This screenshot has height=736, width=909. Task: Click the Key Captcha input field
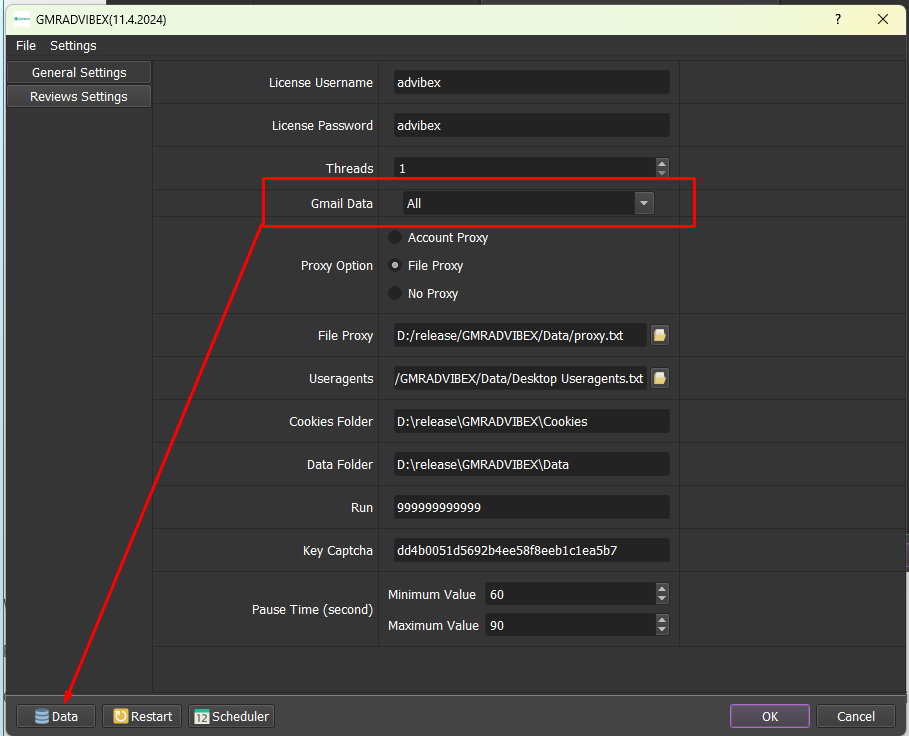pos(530,551)
